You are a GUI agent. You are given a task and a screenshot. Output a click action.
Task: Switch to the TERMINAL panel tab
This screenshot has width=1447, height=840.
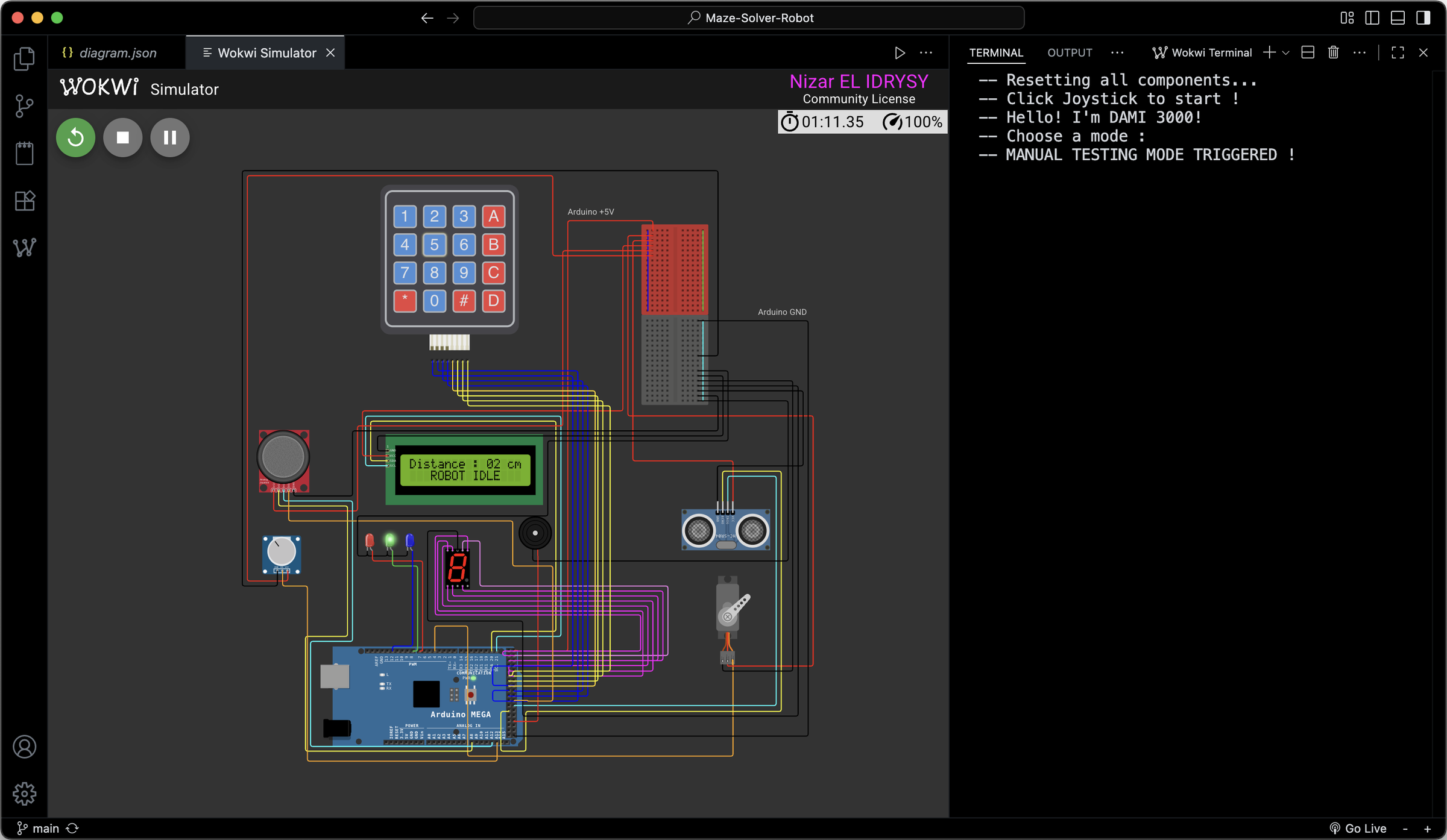tap(996, 53)
